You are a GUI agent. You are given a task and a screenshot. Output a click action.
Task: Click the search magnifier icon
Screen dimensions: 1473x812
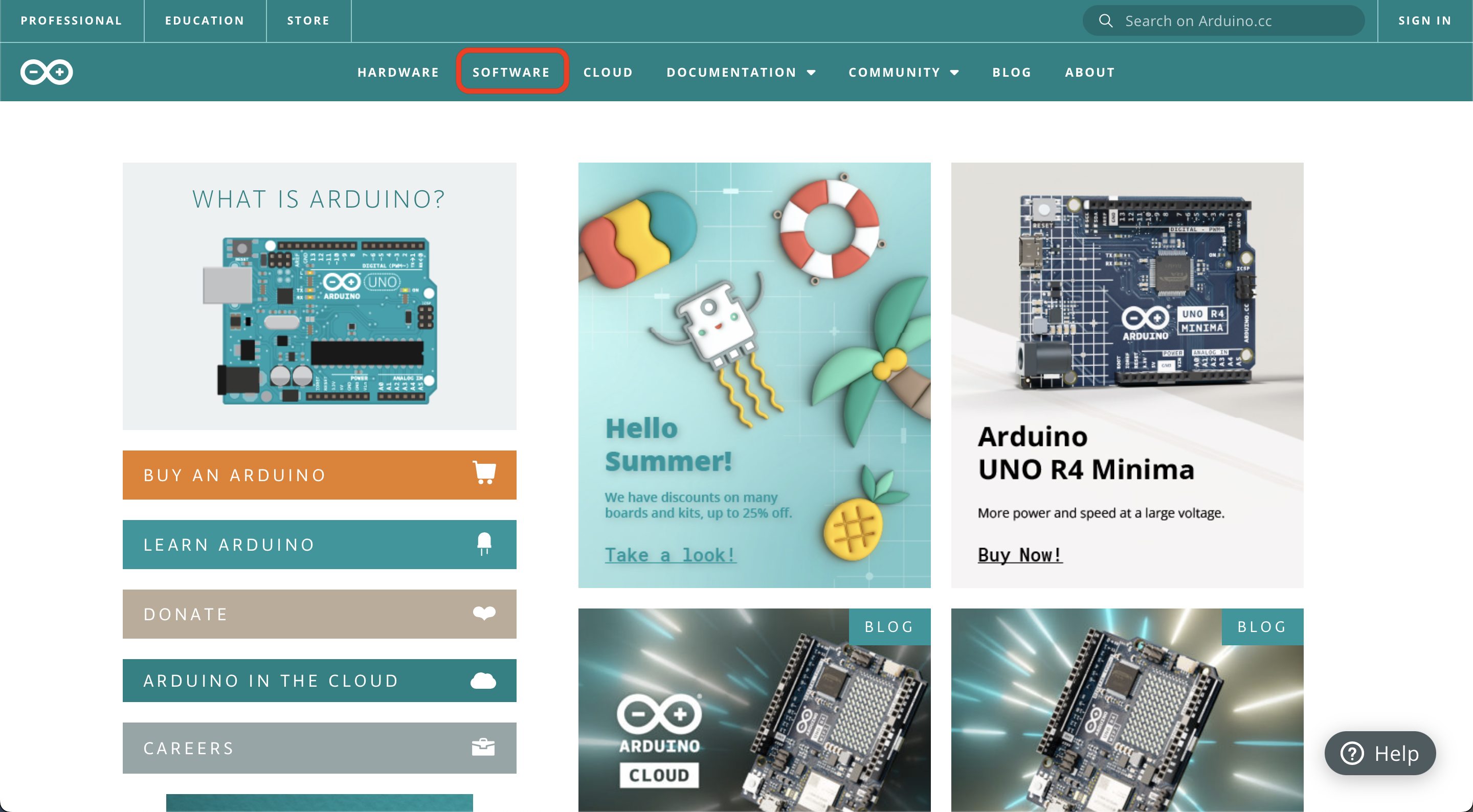(x=1105, y=20)
